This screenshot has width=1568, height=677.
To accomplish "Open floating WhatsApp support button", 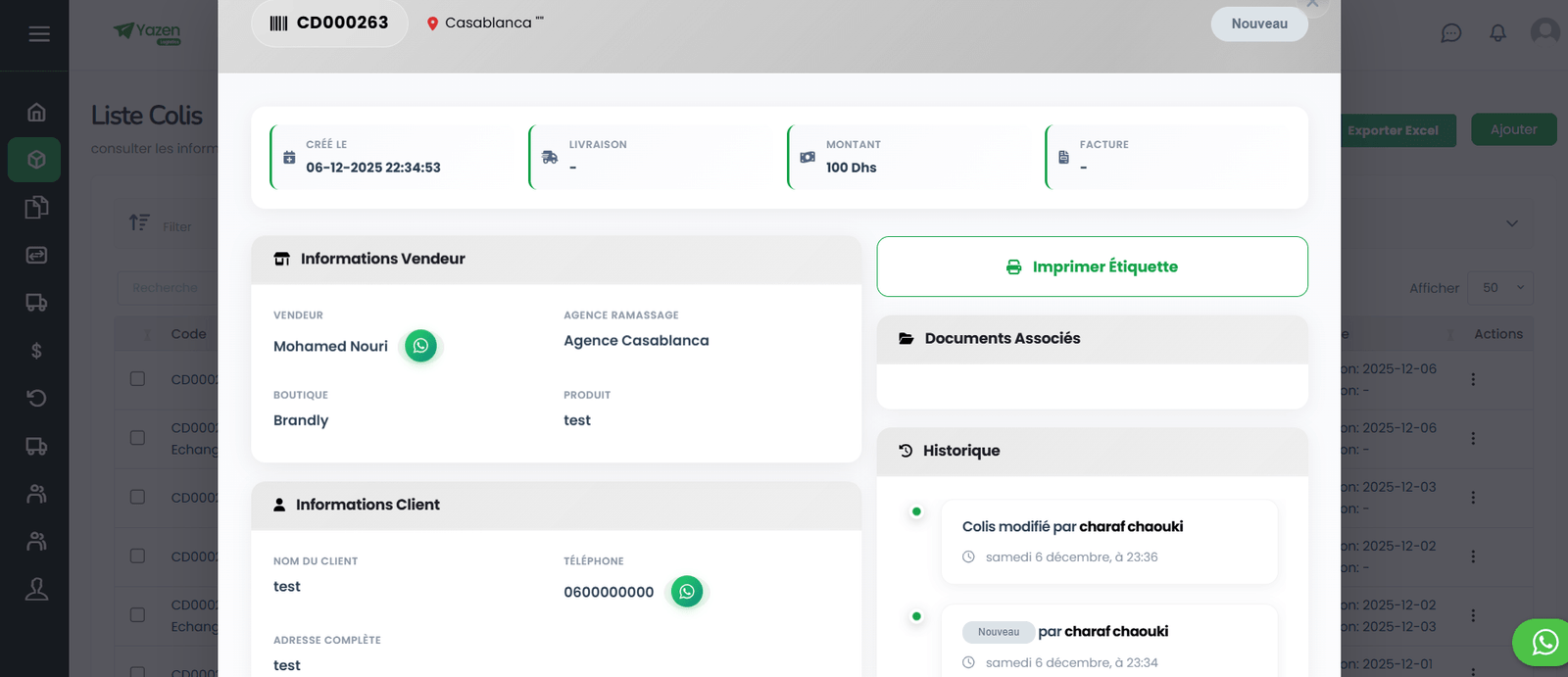I will tap(1543, 642).
